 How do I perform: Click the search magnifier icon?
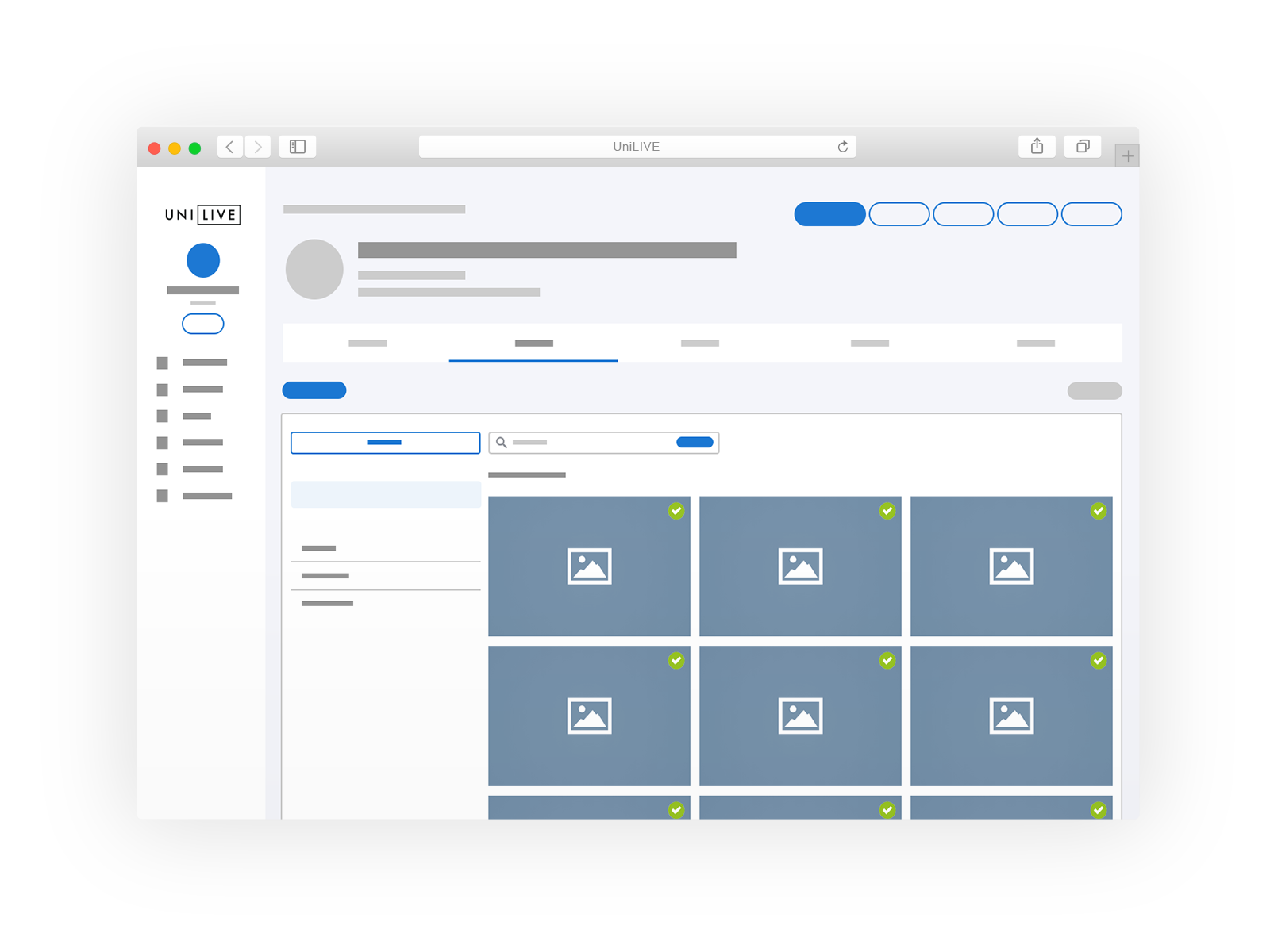502,443
